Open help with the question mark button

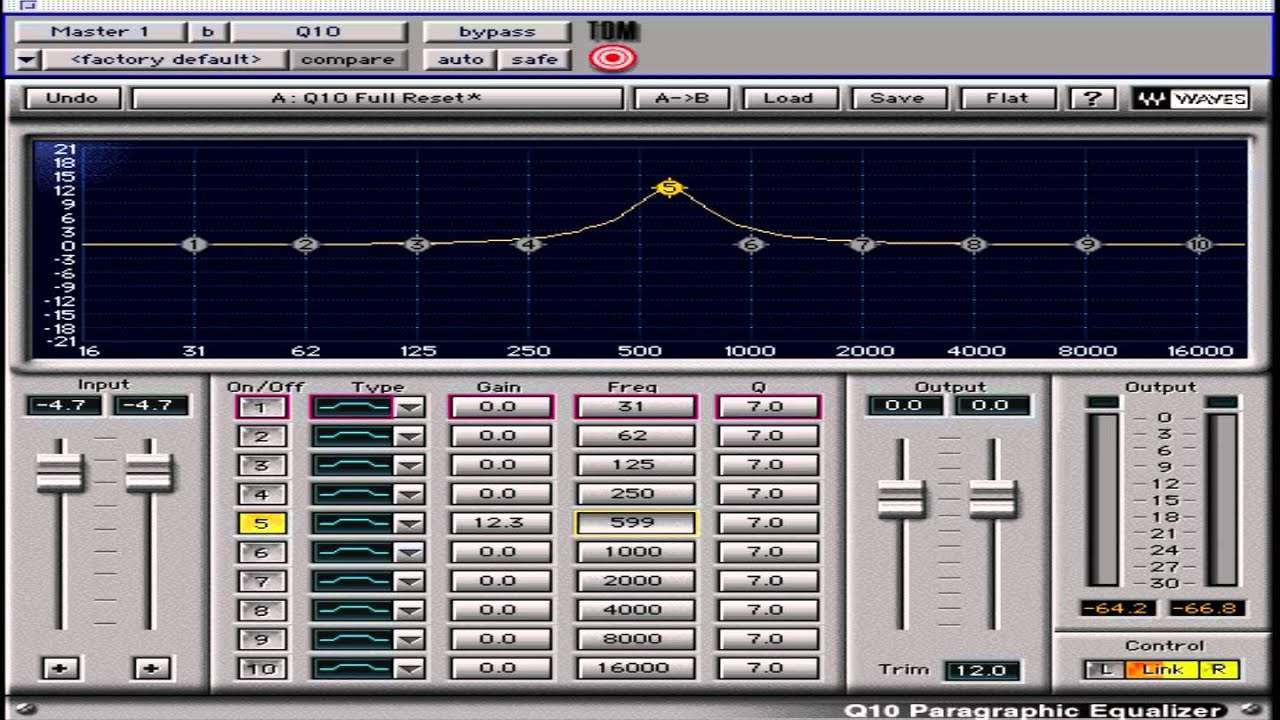click(1092, 98)
